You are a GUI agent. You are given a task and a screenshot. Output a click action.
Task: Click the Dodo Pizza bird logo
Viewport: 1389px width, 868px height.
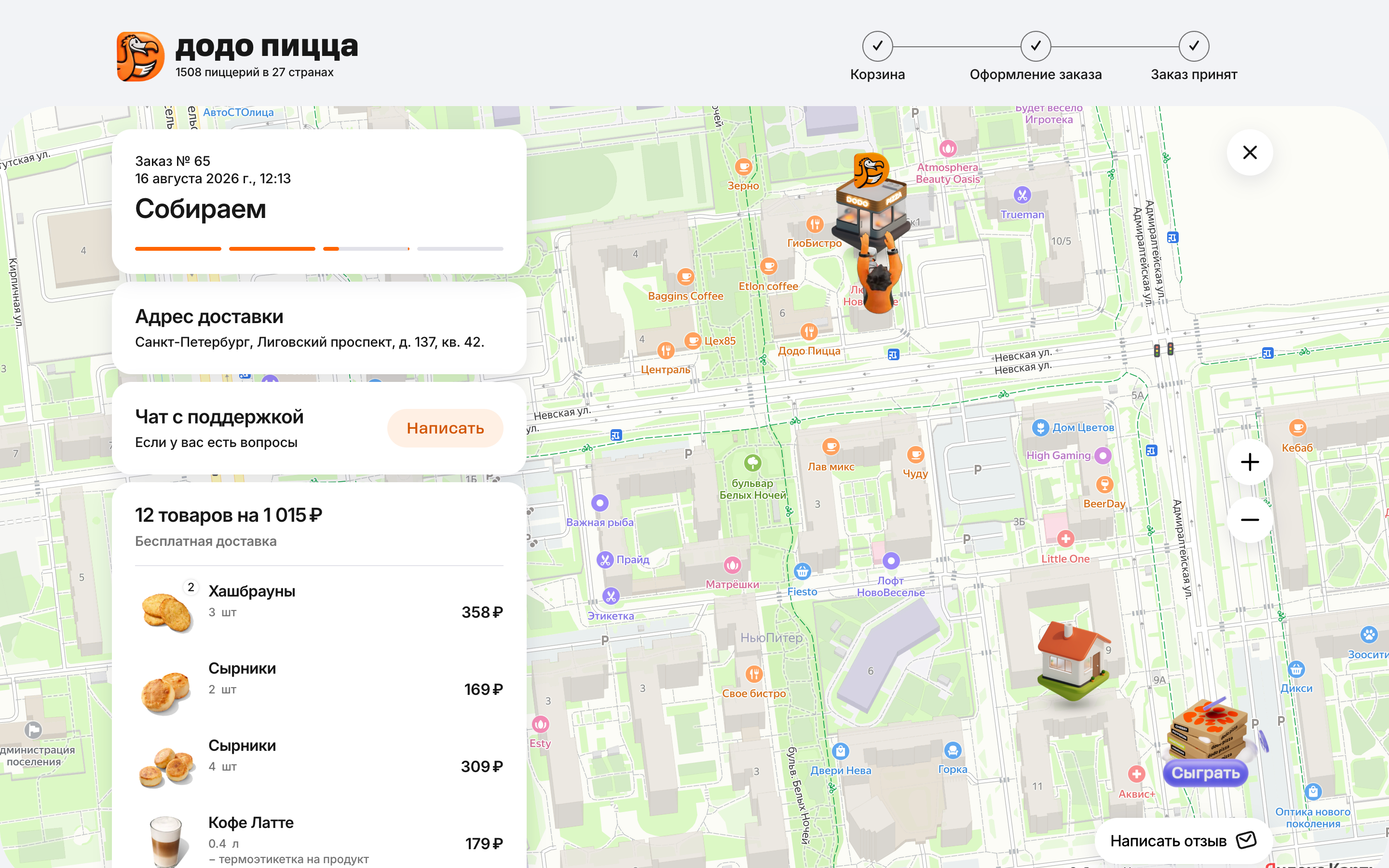tap(141, 56)
